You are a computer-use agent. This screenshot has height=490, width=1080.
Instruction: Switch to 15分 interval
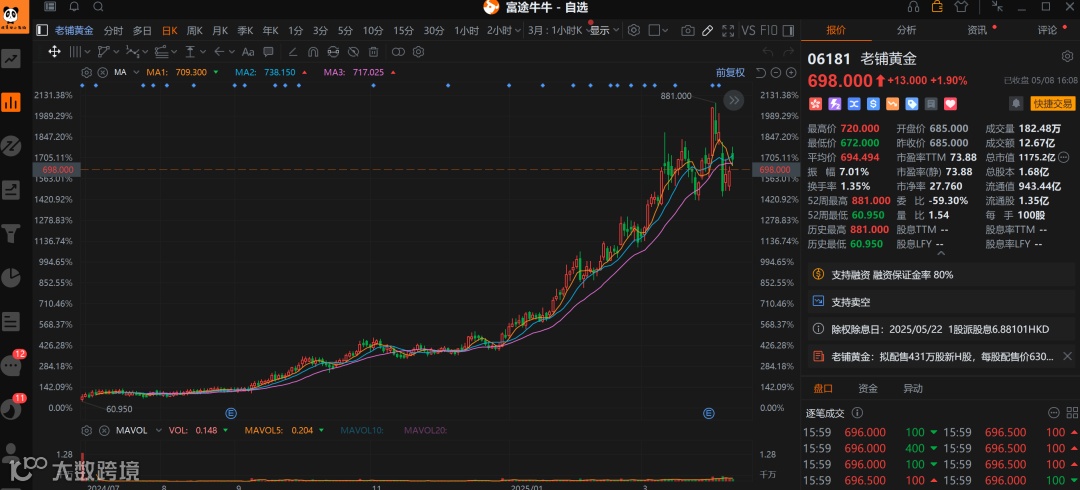click(404, 30)
